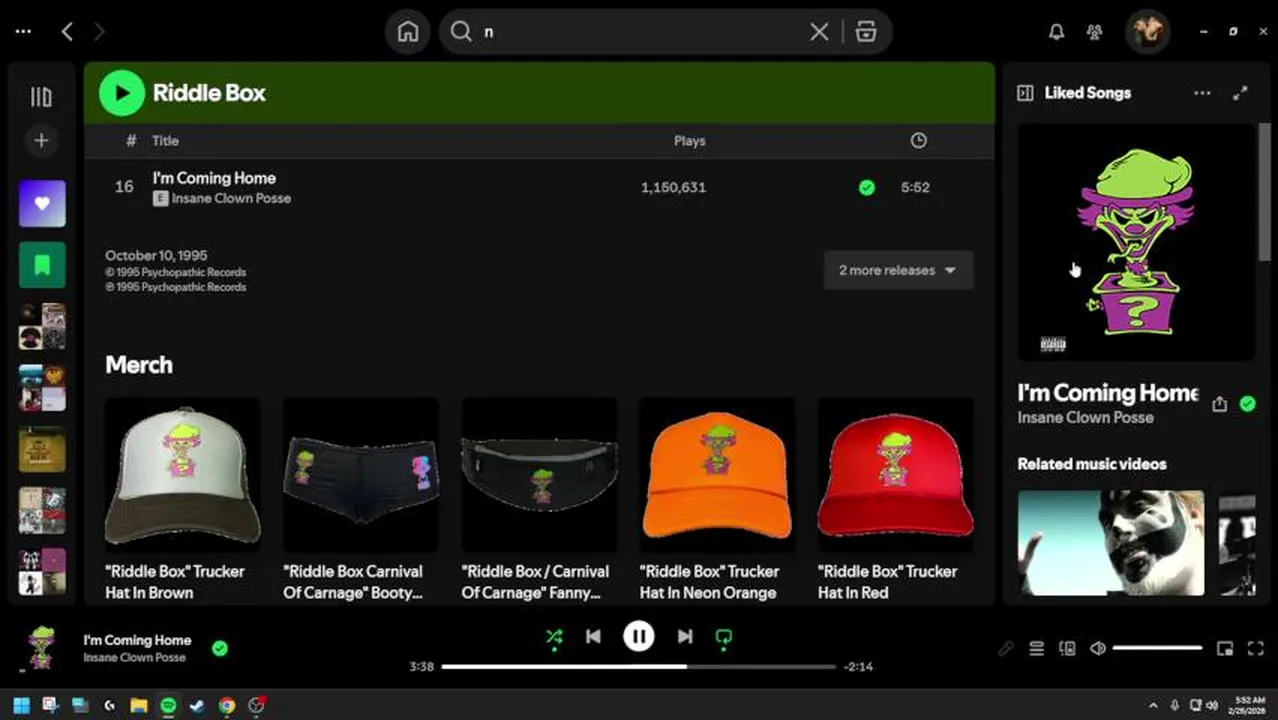Seek within the song progress bar
Screen dimensions: 1278x720
638,666
